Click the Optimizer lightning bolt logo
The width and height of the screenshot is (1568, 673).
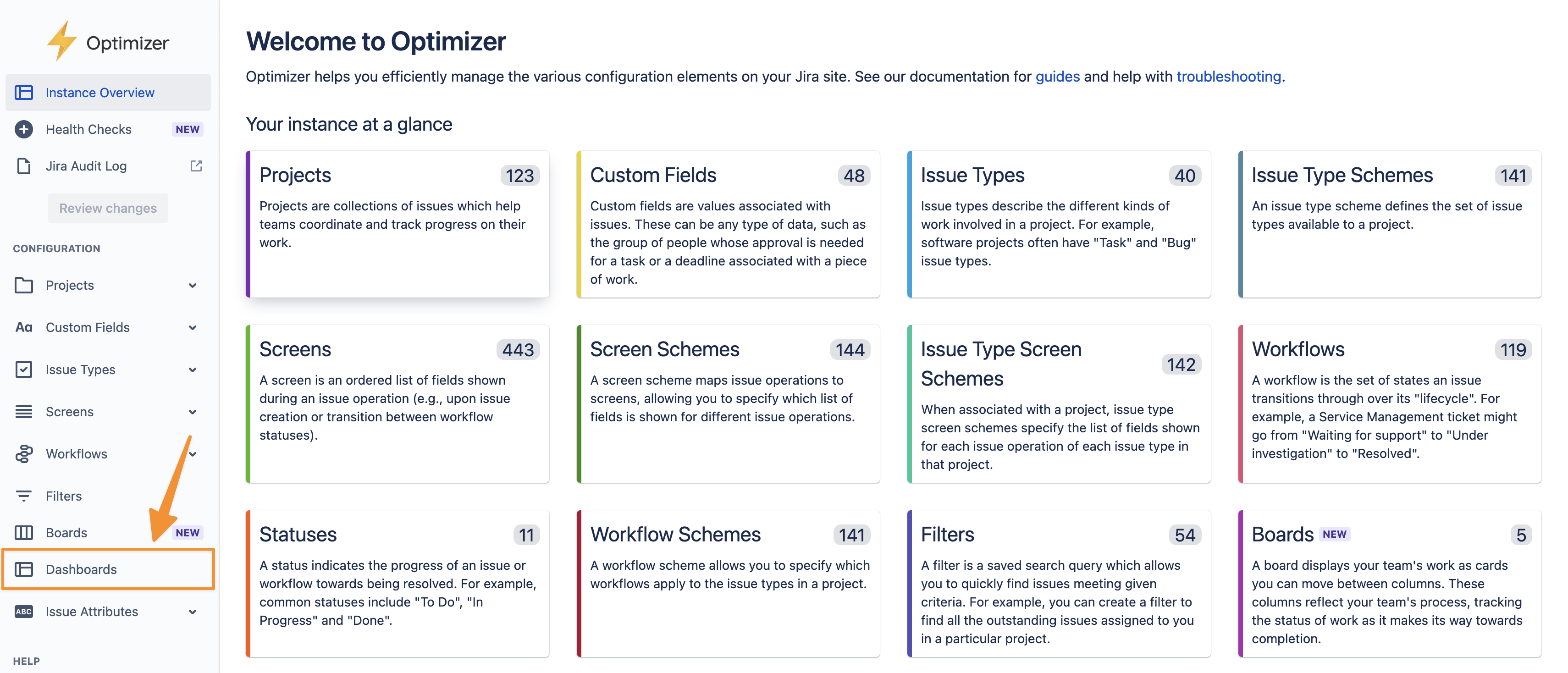(63, 41)
